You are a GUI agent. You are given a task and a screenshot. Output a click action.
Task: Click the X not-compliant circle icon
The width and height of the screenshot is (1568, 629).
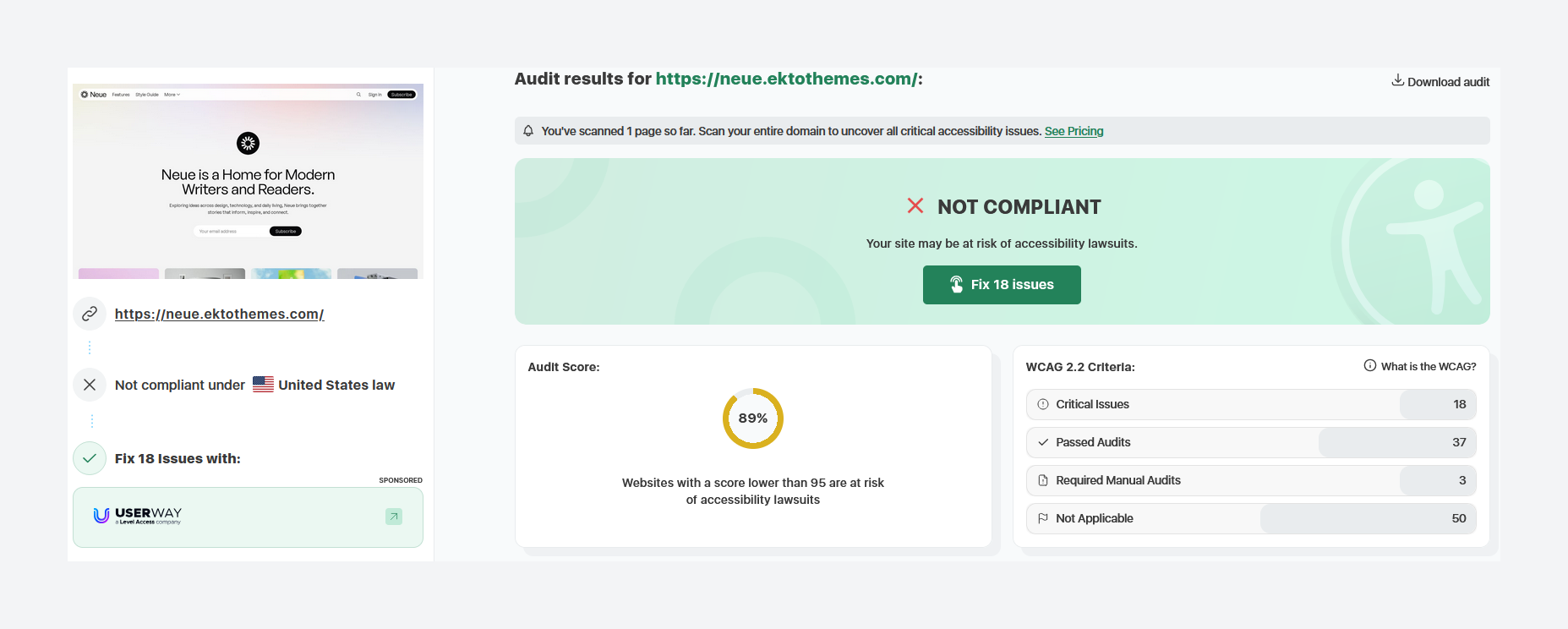pyautogui.click(x=90, y=385)
